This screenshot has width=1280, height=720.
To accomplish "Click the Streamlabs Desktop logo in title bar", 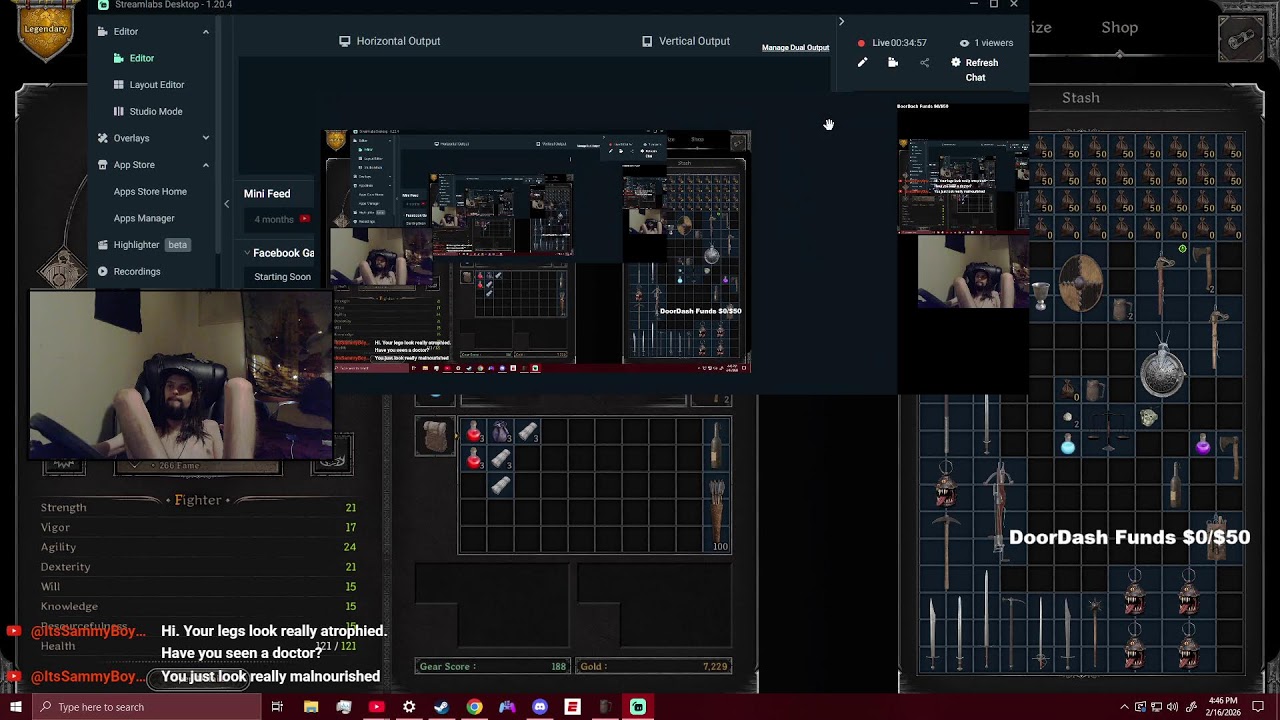I will pos(104,5).
